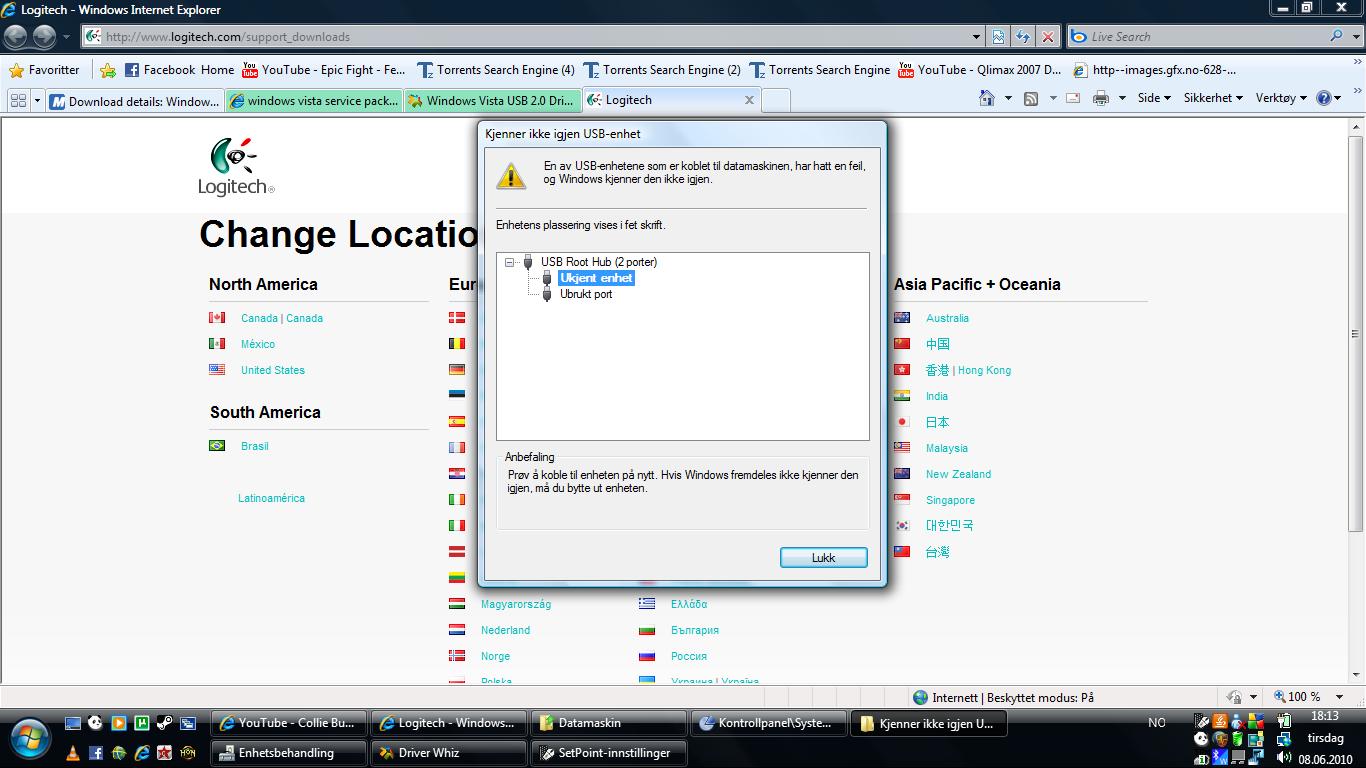1366x768 pixels.
Task: Click the Home page icon
Action: pyautogui.click(x=987, y=98)
